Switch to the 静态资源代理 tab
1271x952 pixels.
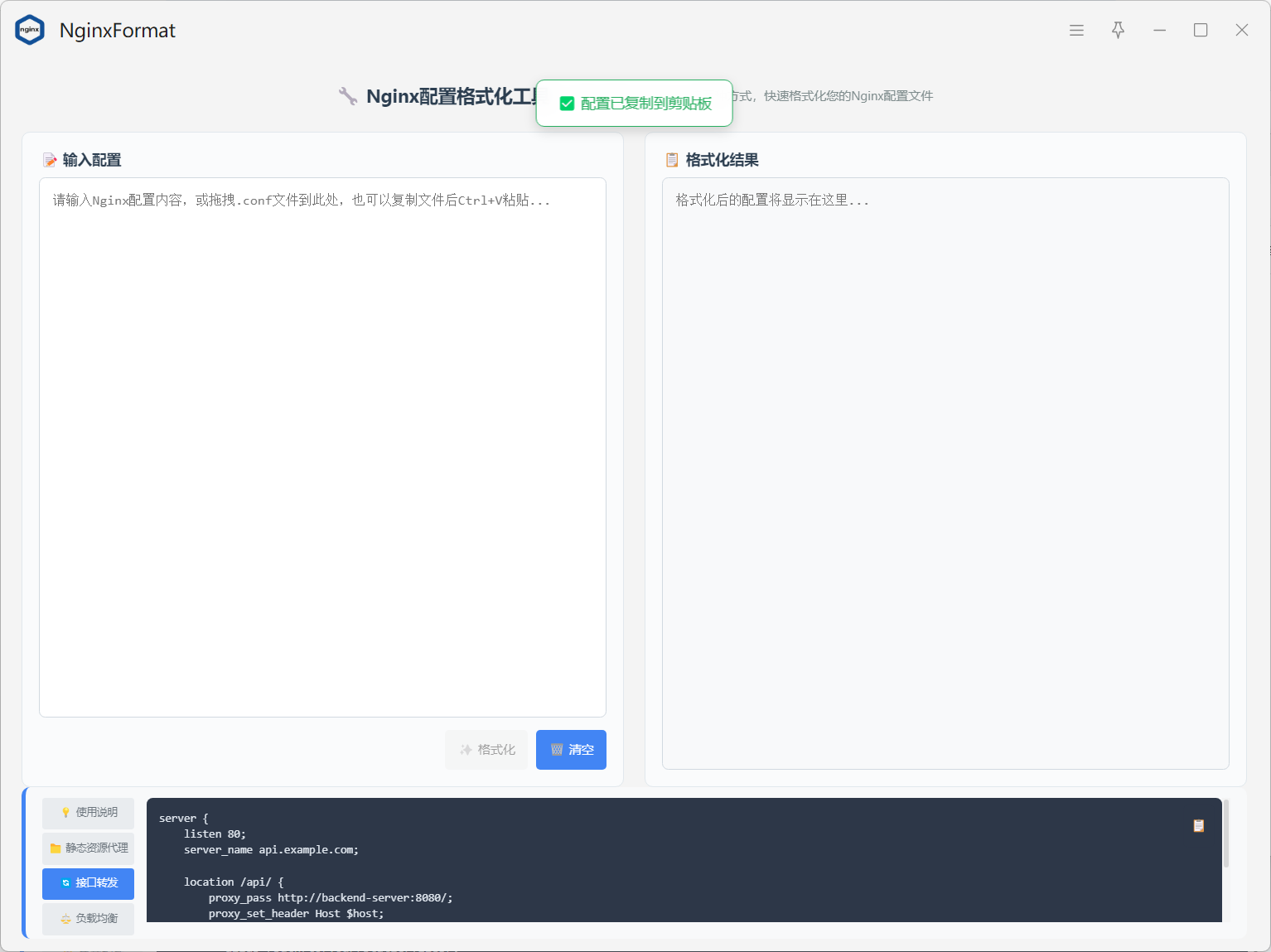(x=88, y=848)
